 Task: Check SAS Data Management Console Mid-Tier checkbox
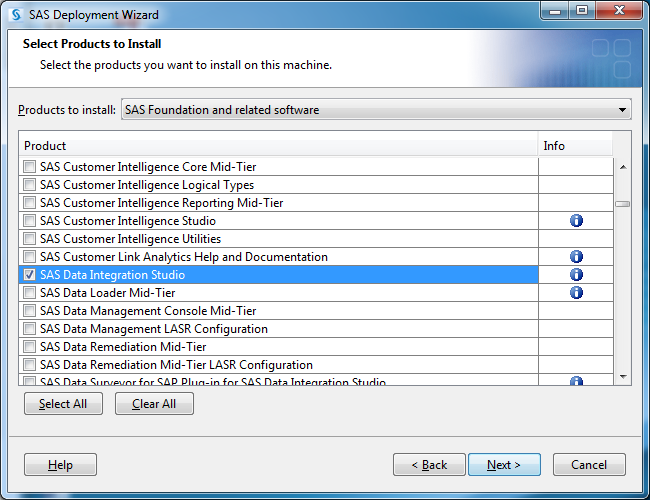point(29,311)
